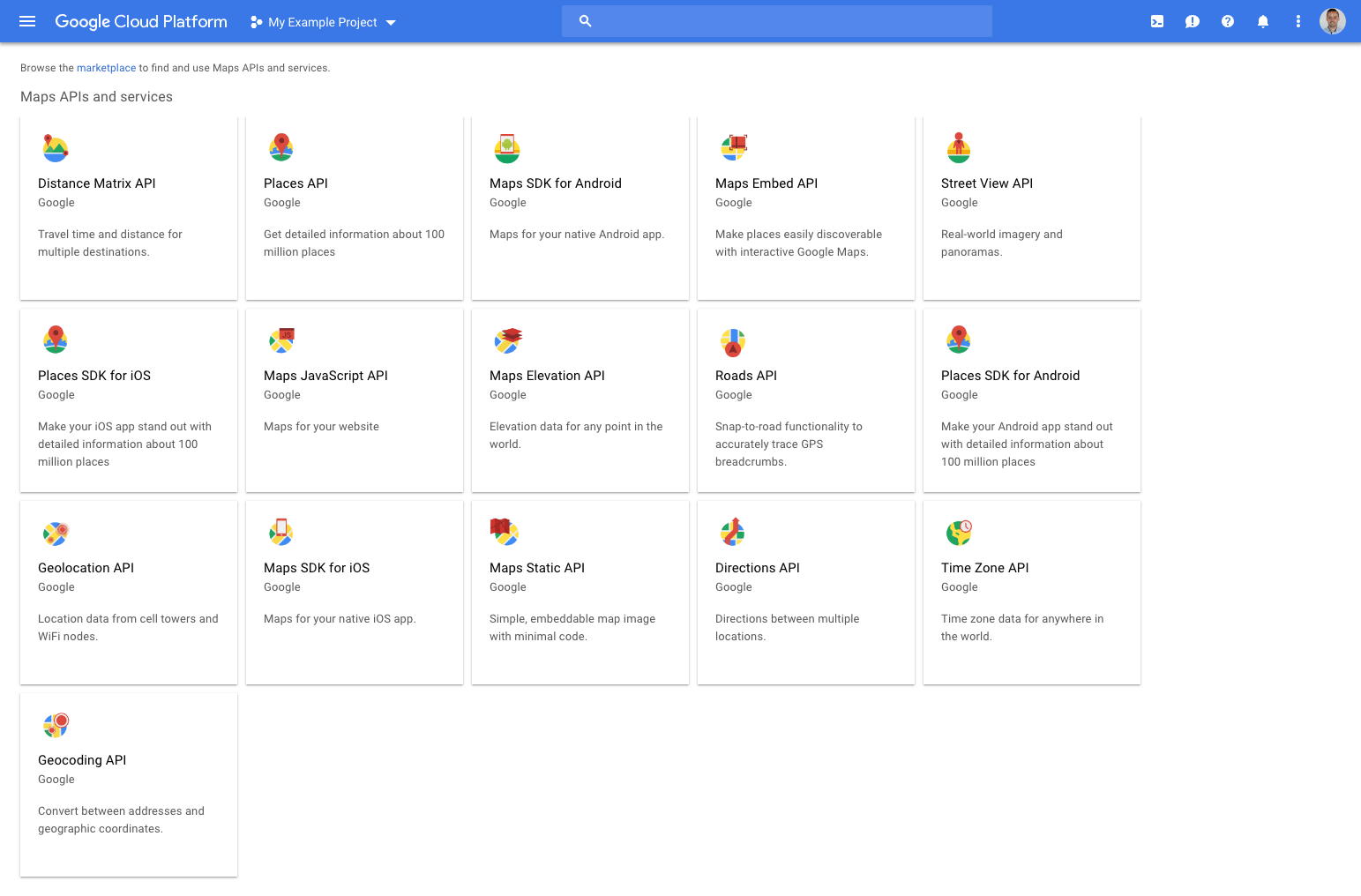Click 'Convert between addresses' description text

point(121,820)
